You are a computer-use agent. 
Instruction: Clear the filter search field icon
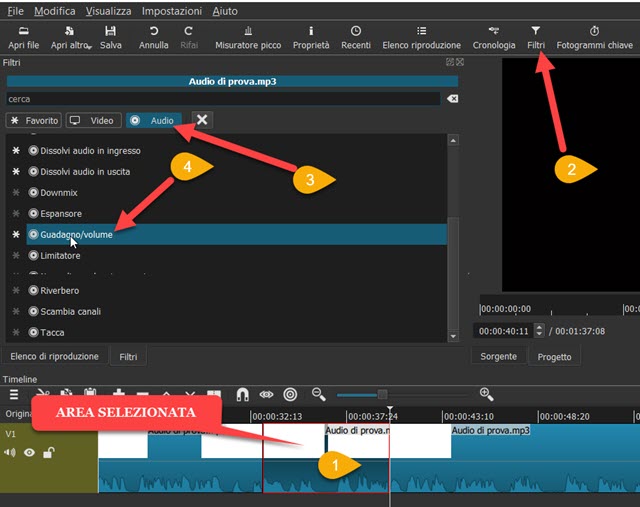point(452,99)
